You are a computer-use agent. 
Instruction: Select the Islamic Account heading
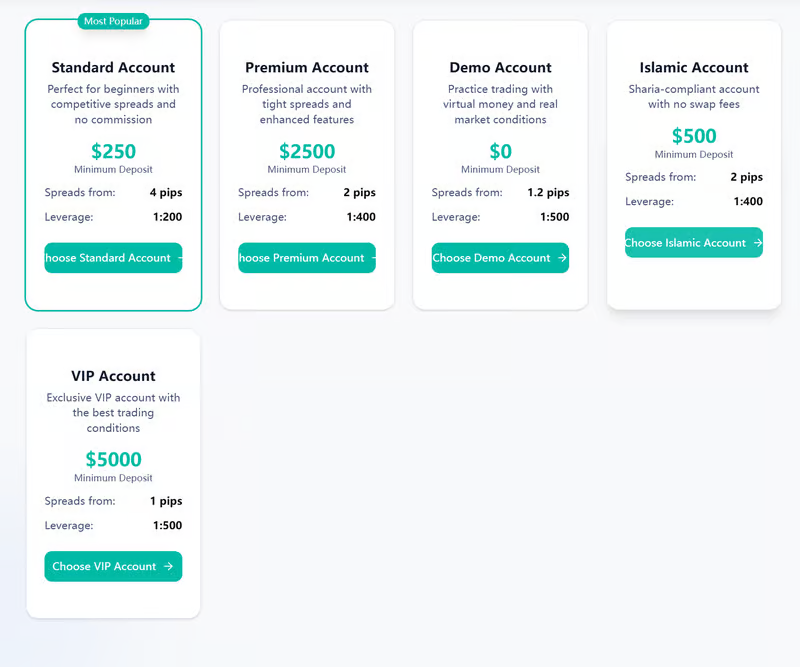pyautogui.click(x=694, y=68)
